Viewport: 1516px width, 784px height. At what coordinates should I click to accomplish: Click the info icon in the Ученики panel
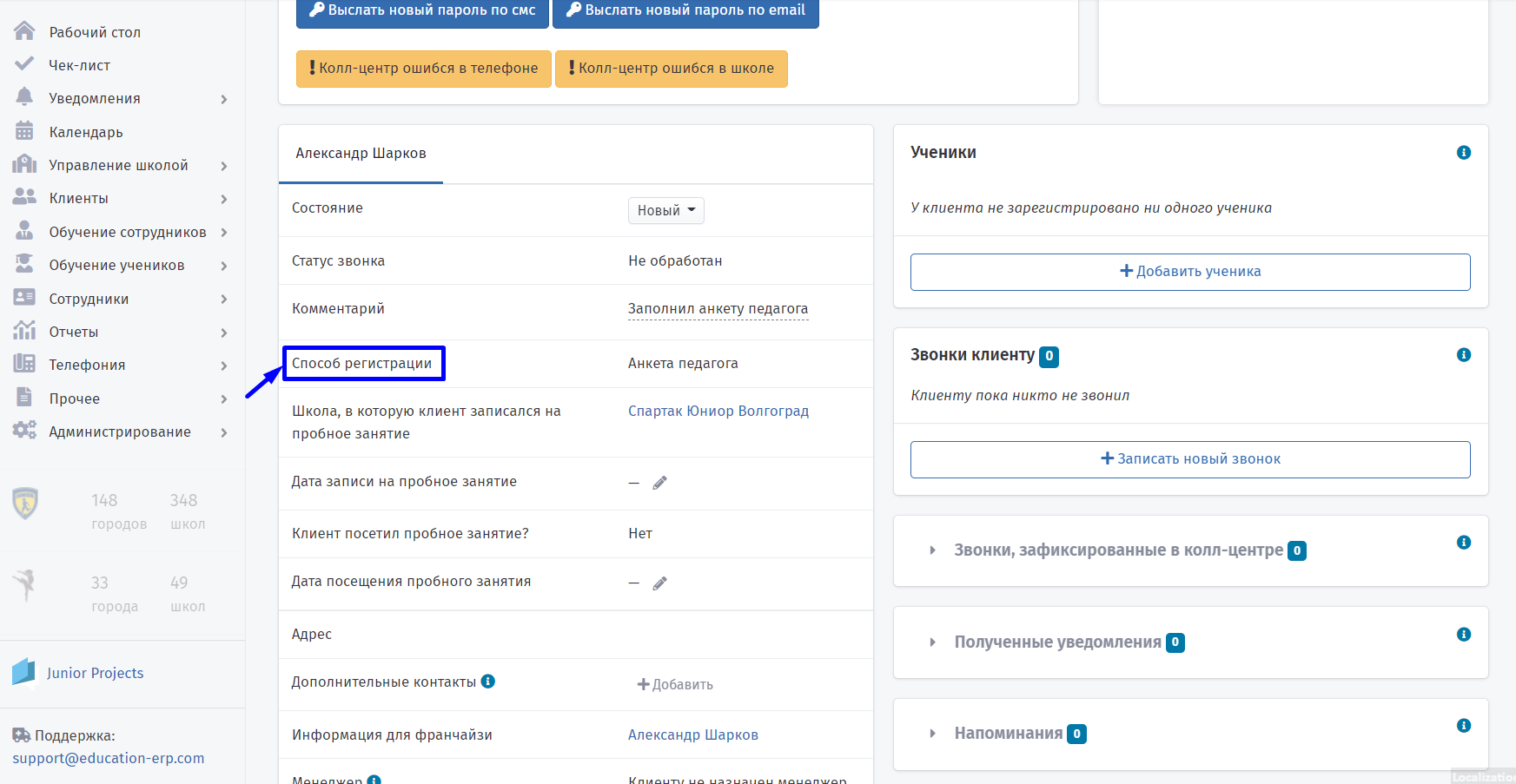pyautogui.click(x=1464, y=153)
